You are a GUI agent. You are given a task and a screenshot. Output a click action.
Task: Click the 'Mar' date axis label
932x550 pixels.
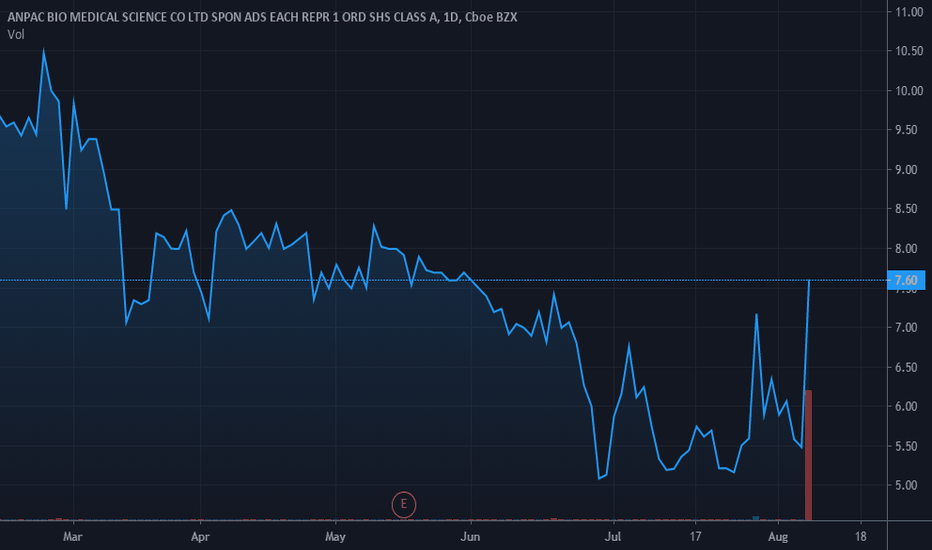tap(73, 537)
